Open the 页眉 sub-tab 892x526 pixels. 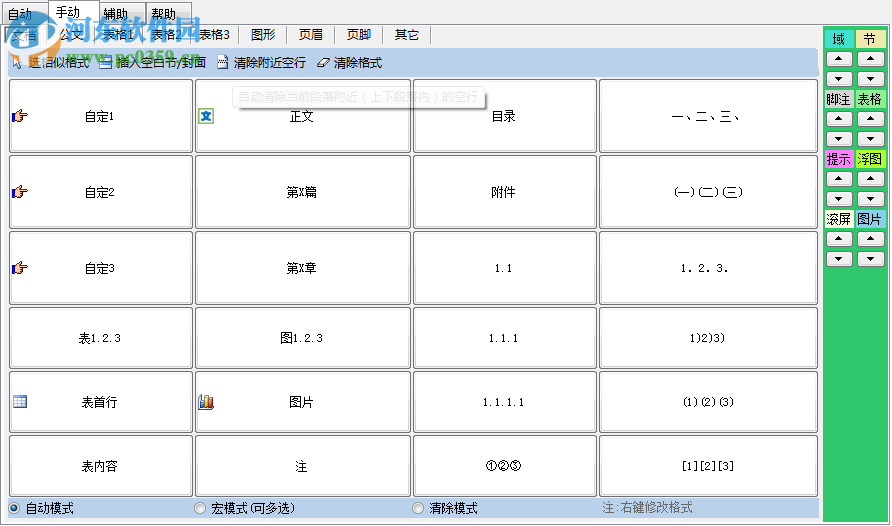[311, 35]
